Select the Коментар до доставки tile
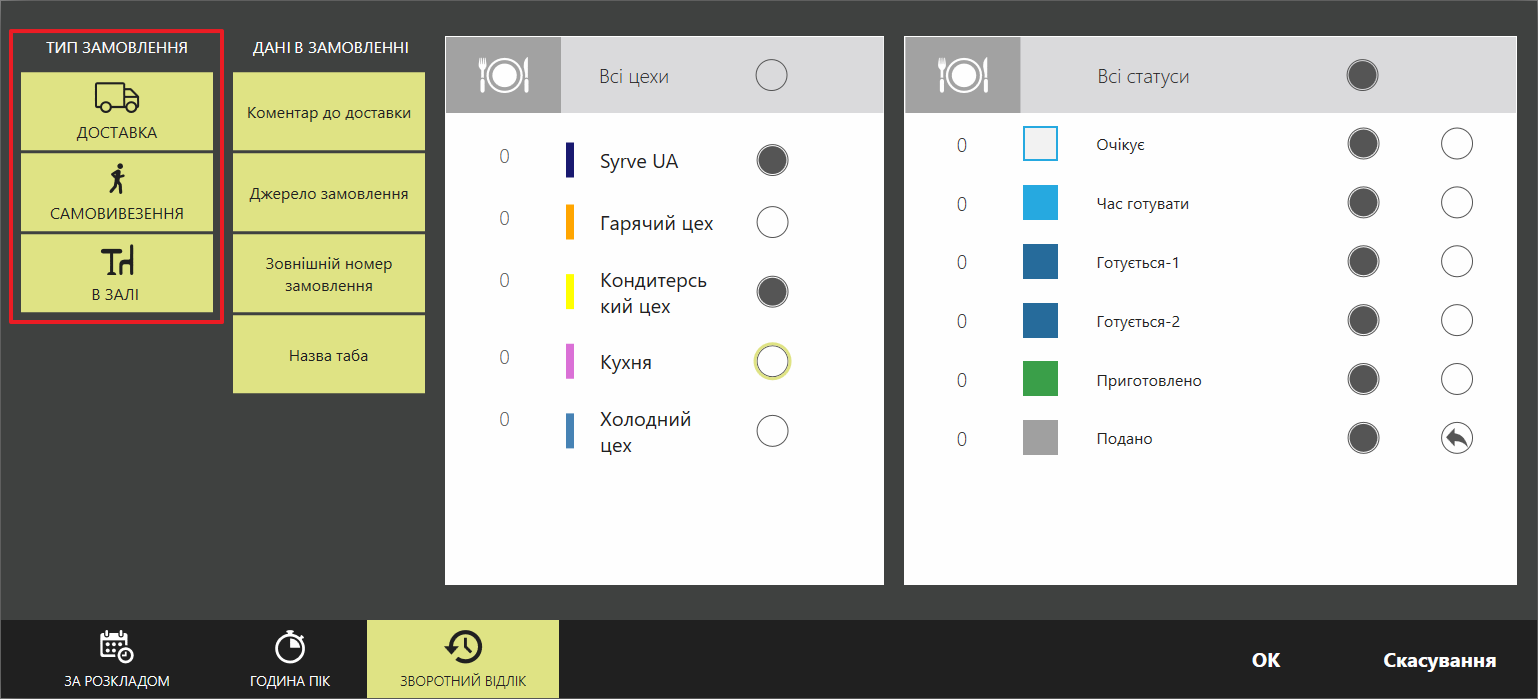The height and width of the screenshot is (699, 1538). click(x=329, y=112)
